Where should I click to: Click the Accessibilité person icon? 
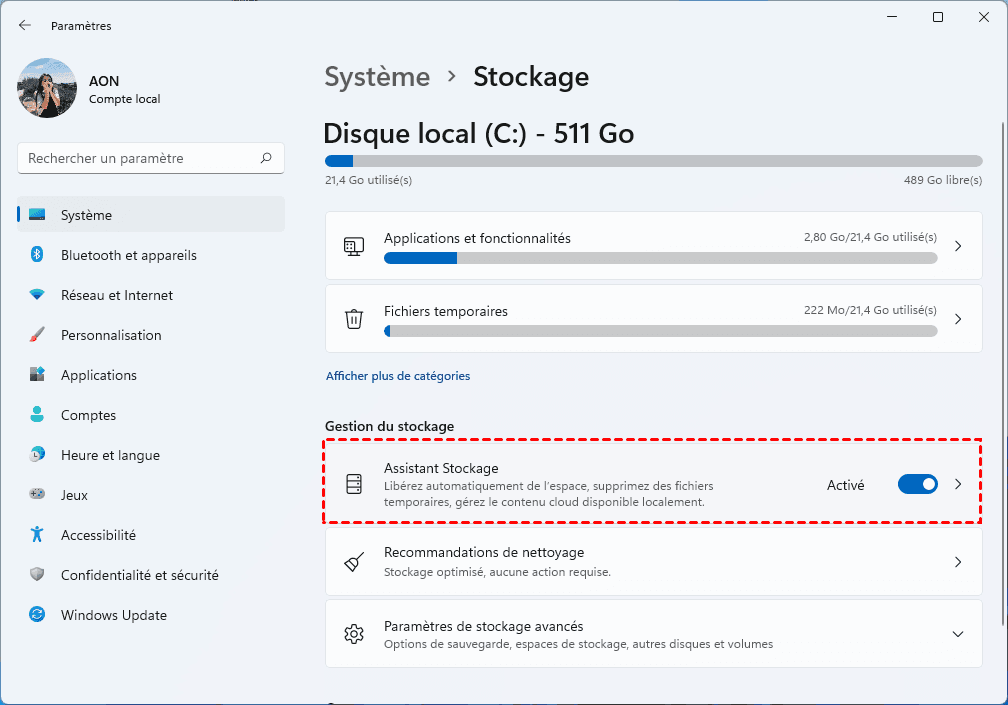tap(37, 535)
